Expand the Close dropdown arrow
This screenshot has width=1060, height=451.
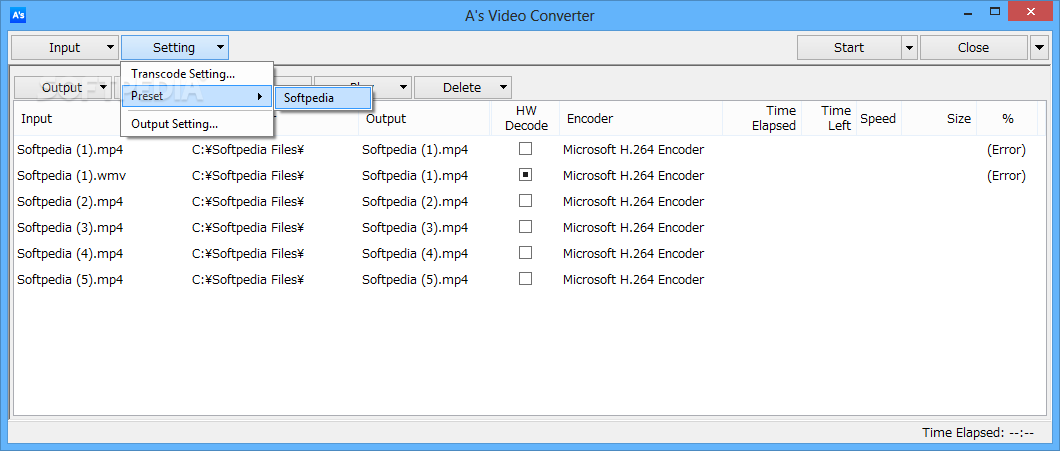pyautogui.click(x=1039, y=48)
